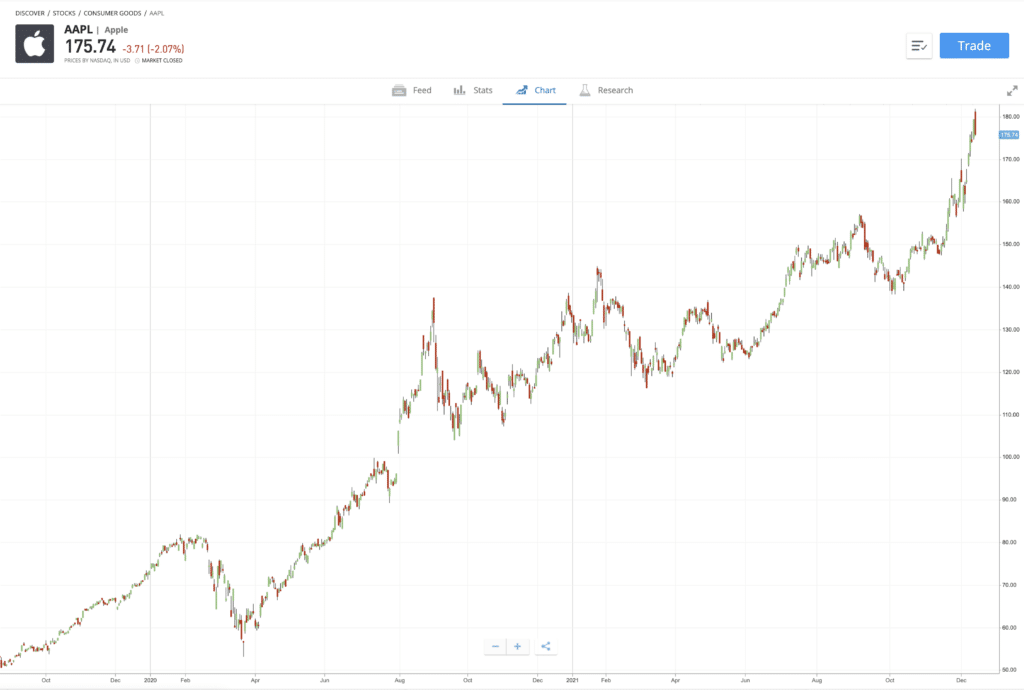
Task: Open the Research tab
Action: click(x=606, y=90)
